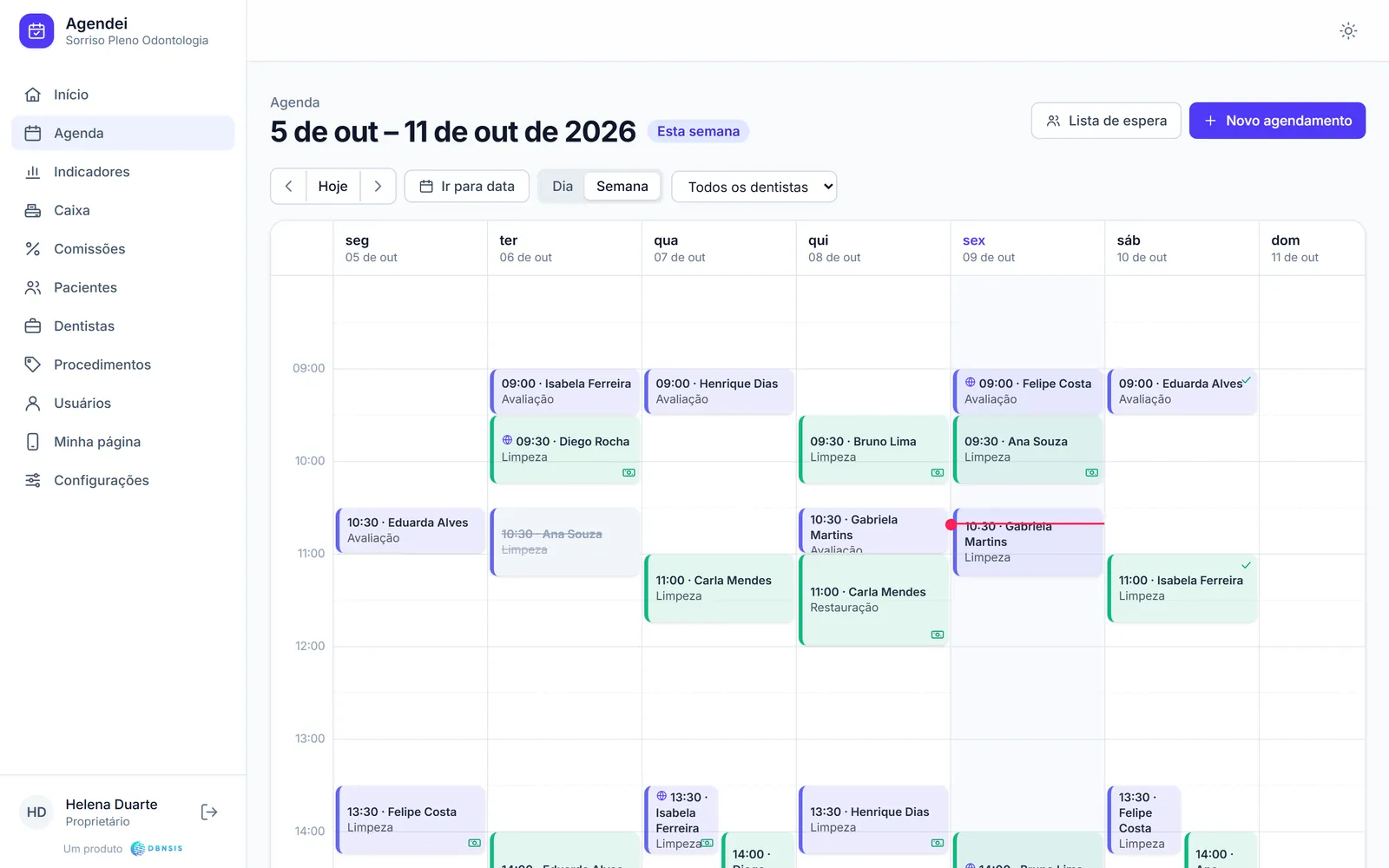Screen dimensions: 1389x868
Task: Expand Todos os dentistas dropdown
Action: tap(754, 187)
